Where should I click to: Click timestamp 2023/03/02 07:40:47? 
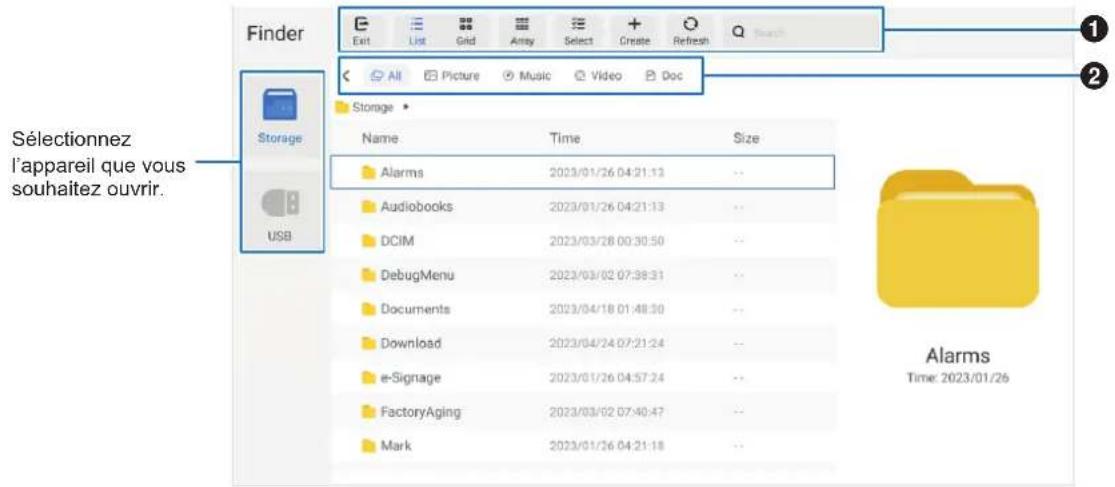point(607,412)
